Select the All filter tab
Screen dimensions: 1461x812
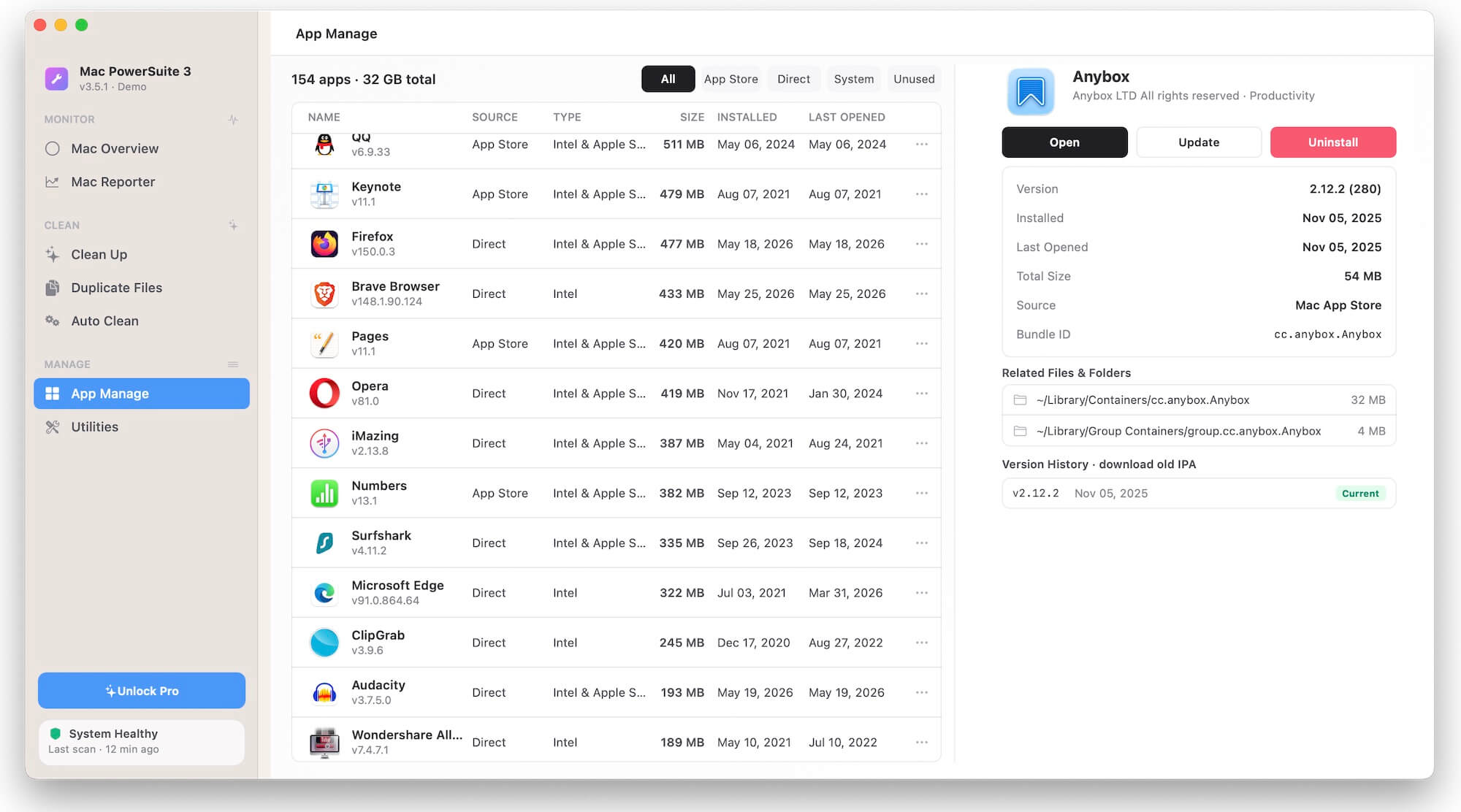point(668,79)
